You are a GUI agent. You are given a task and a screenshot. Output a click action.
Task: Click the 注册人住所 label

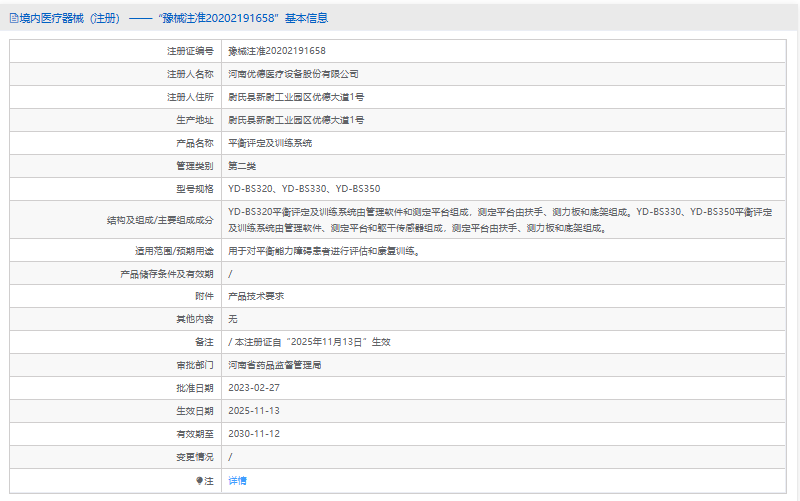[190, 97]
